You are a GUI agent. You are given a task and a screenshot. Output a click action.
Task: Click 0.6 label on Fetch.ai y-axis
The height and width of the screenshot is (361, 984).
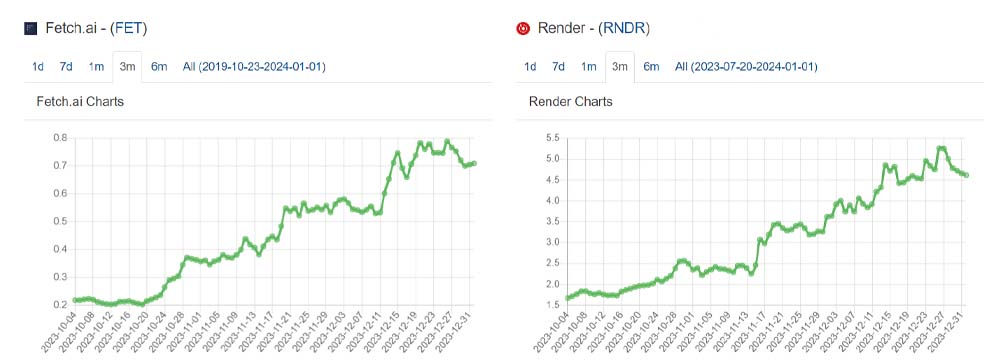(x=60, y=193)
